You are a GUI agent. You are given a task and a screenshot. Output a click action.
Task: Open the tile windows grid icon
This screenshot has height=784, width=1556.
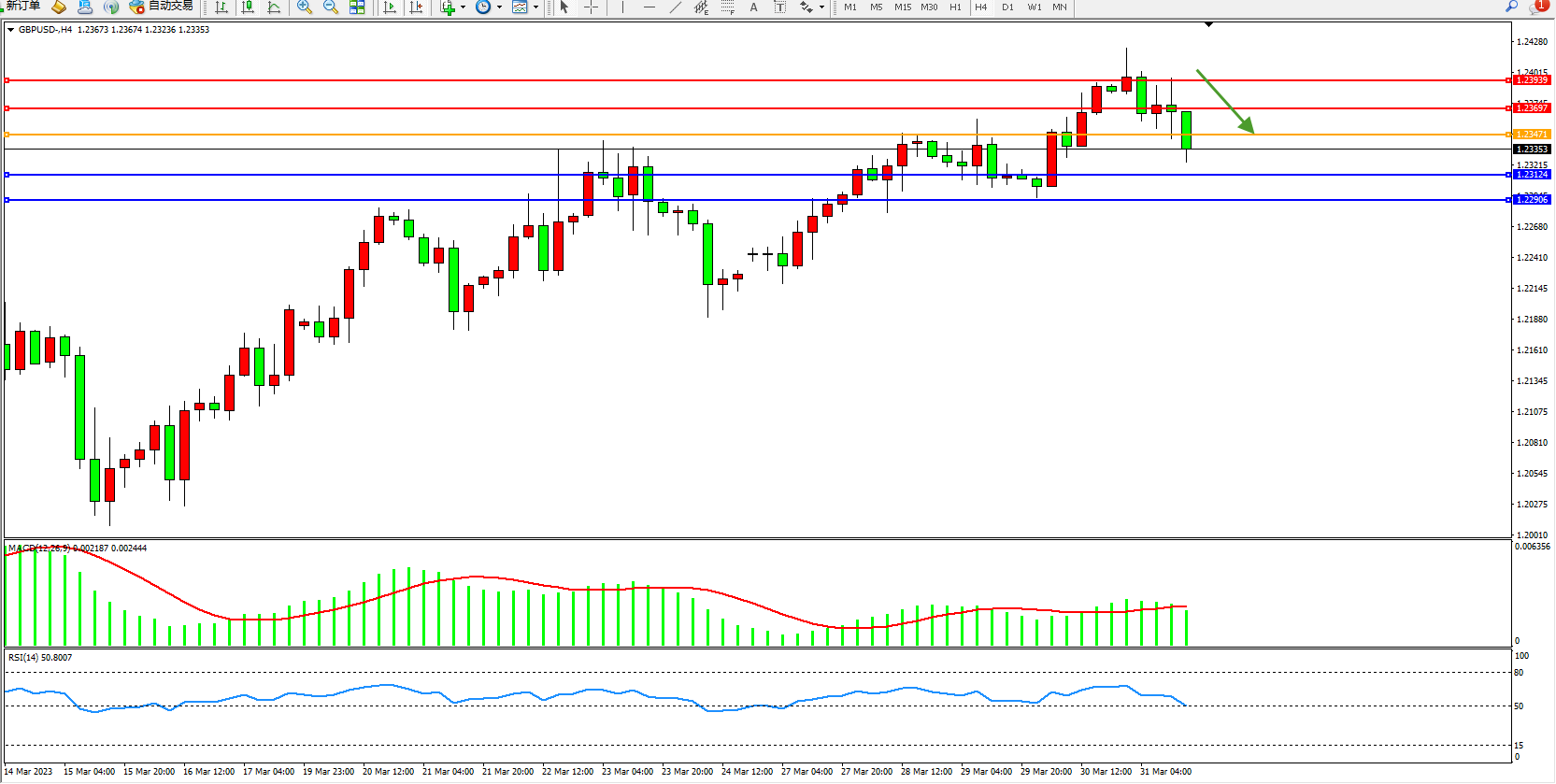coord(357,7)
